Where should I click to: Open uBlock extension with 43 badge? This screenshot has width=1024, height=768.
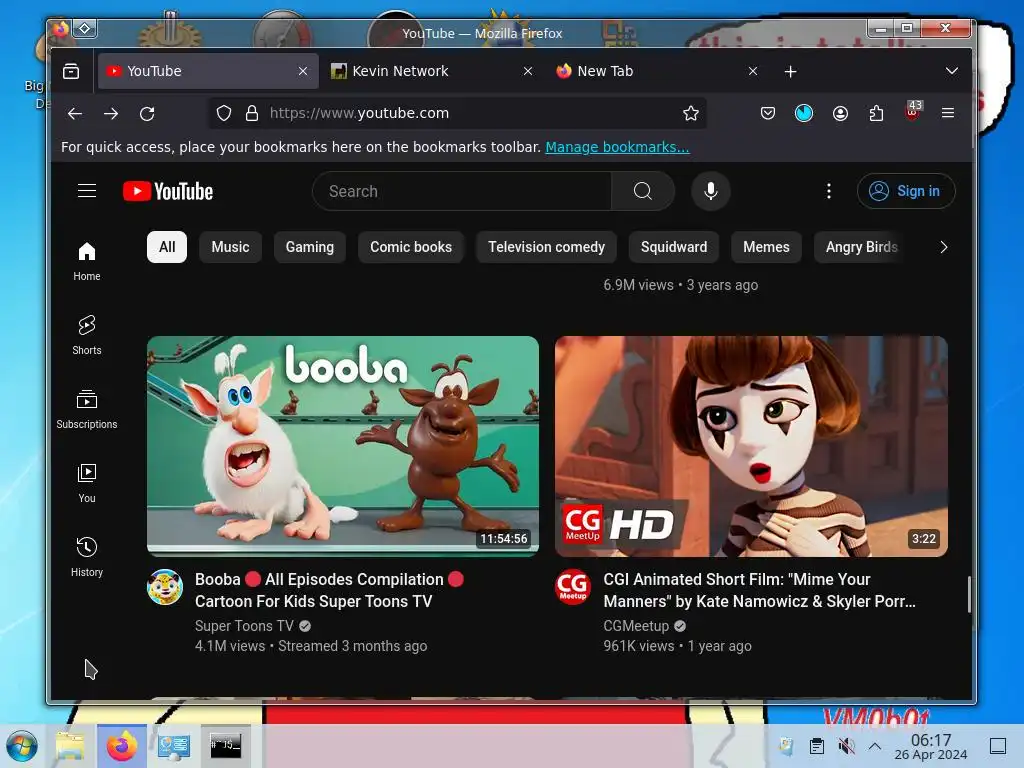click(x=913, y=112)
